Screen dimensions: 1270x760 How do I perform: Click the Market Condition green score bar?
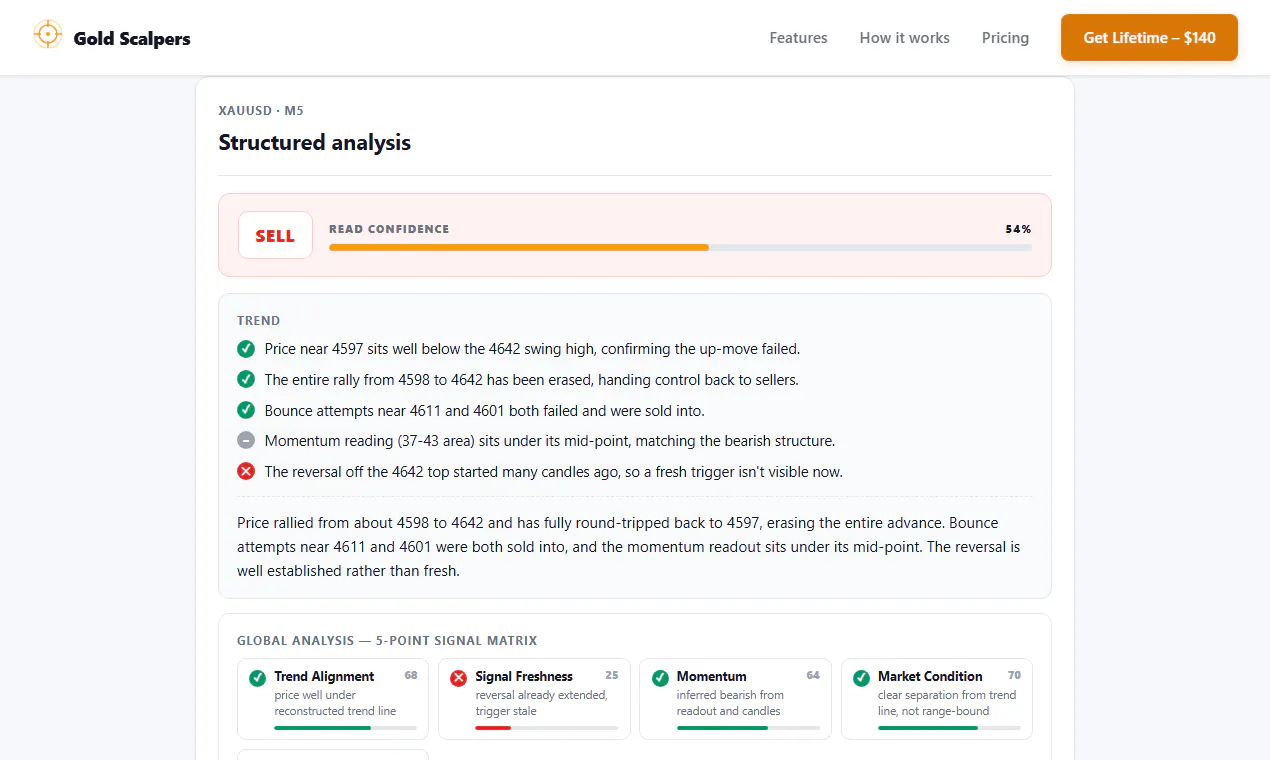click(949, 728)
